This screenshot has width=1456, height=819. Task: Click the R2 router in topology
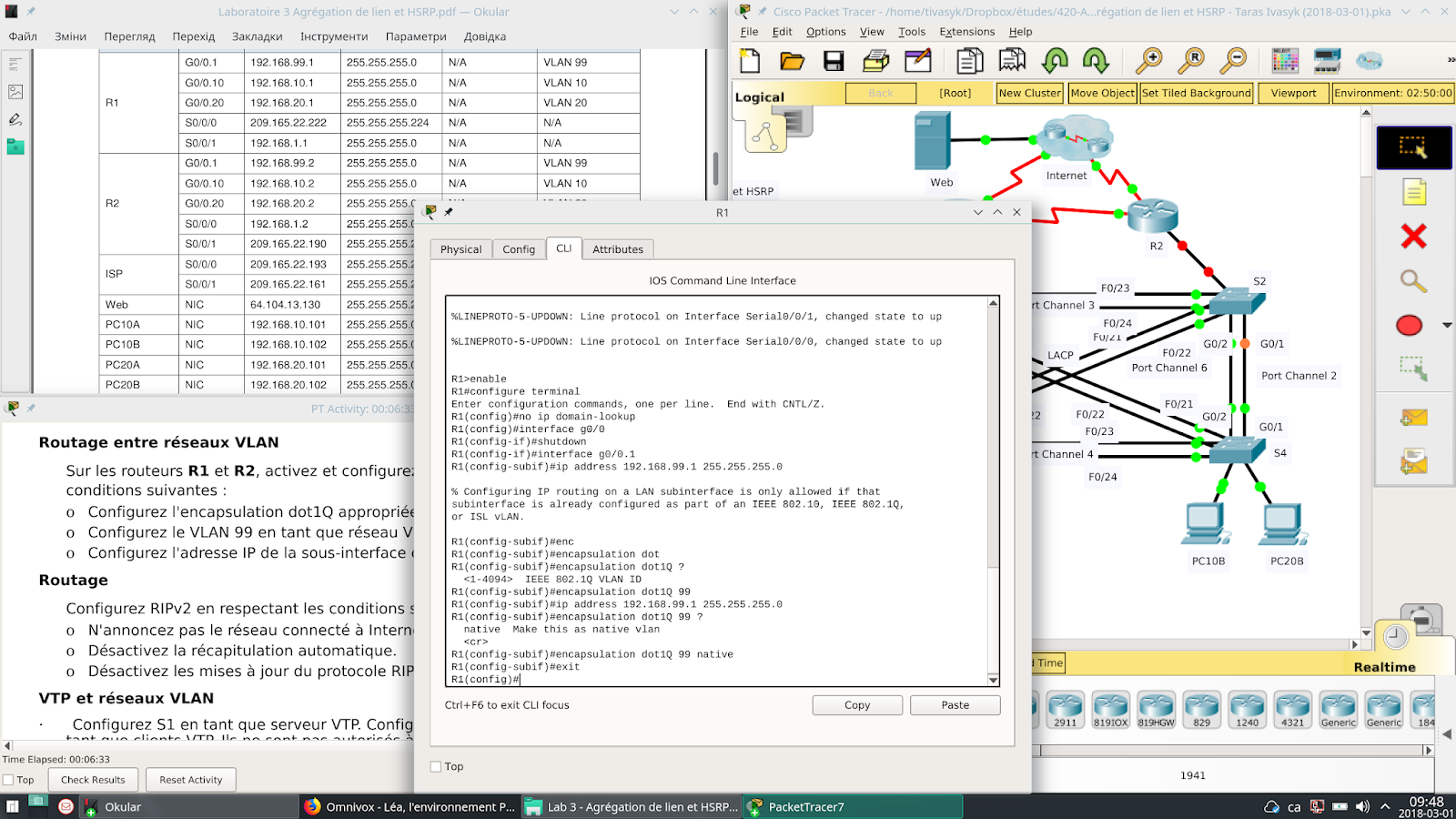[1153, 216]
